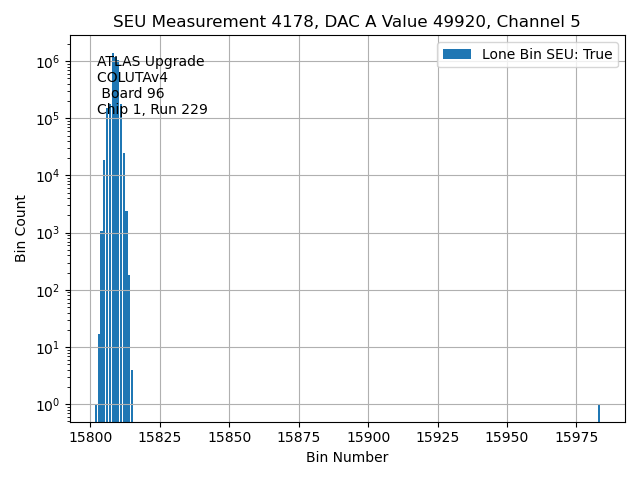Click the blue legend color swatch

tap(457, 54)
